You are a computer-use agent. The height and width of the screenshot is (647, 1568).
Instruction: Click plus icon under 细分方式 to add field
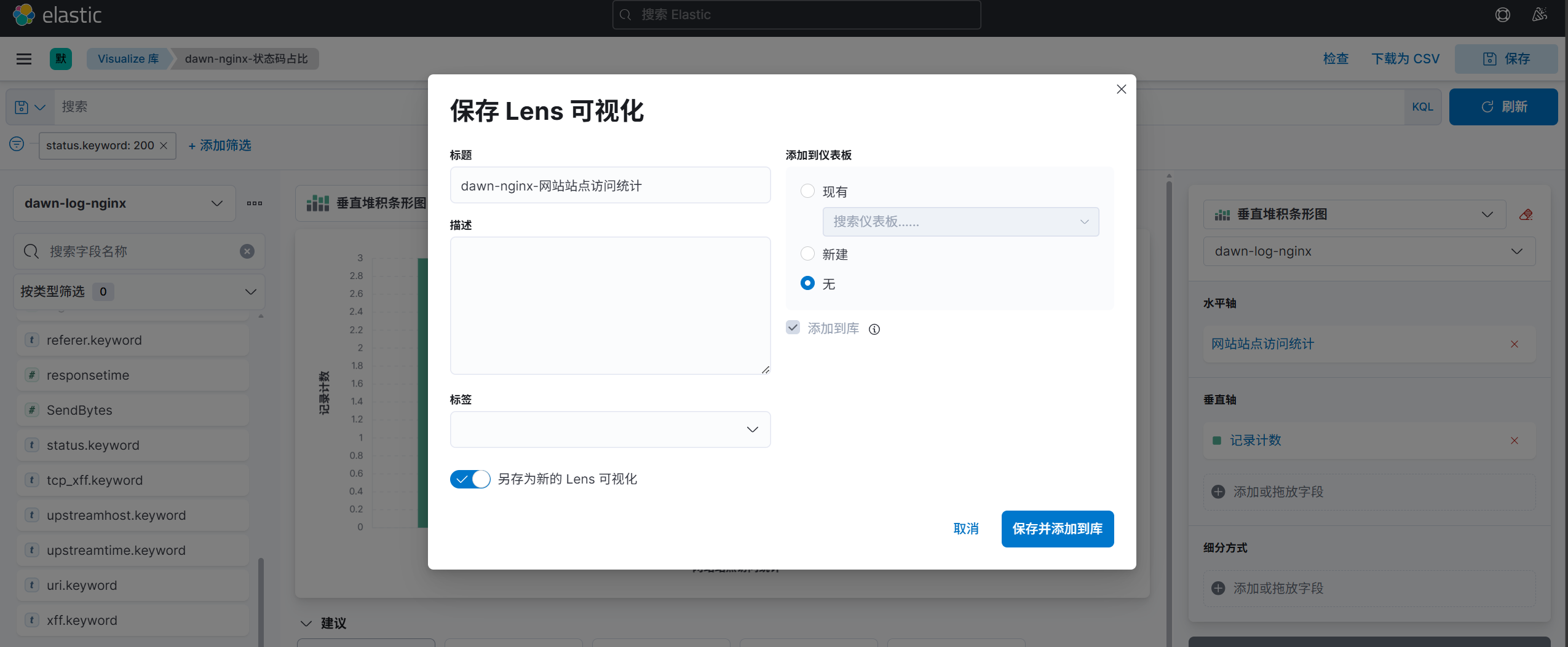1218,588
